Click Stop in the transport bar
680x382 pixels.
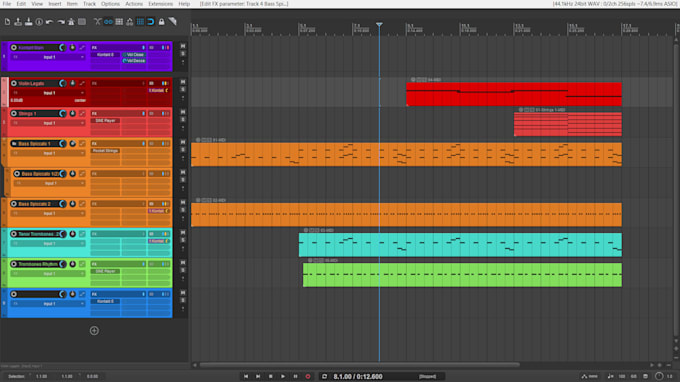(271, 376)
